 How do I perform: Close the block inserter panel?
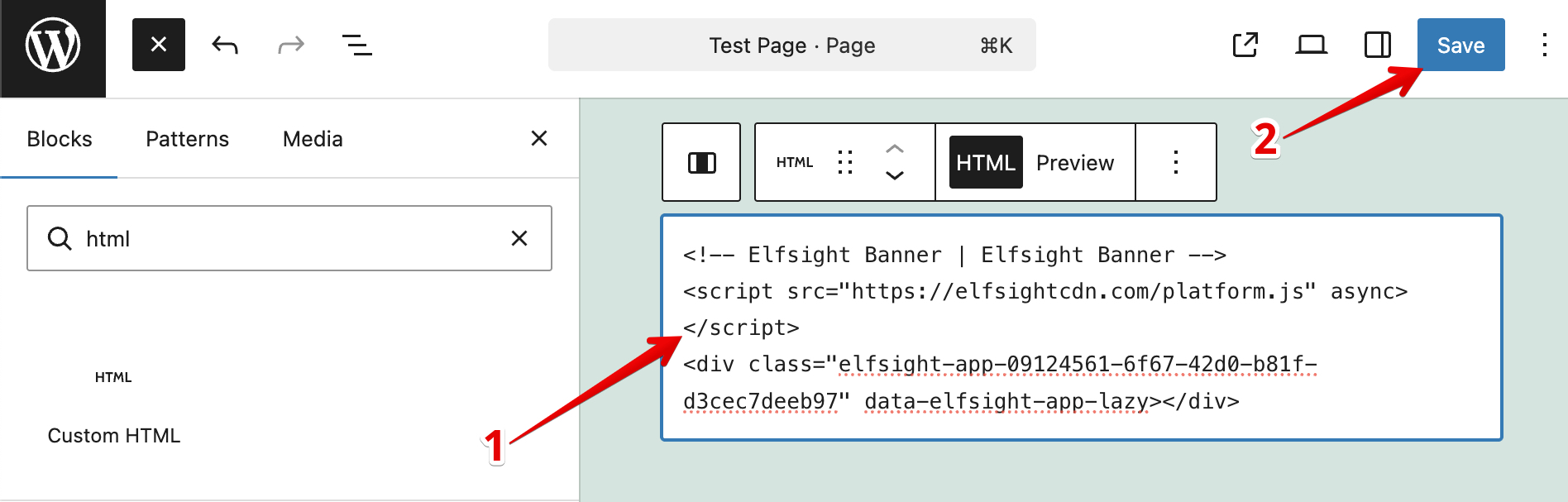(539, 138)
